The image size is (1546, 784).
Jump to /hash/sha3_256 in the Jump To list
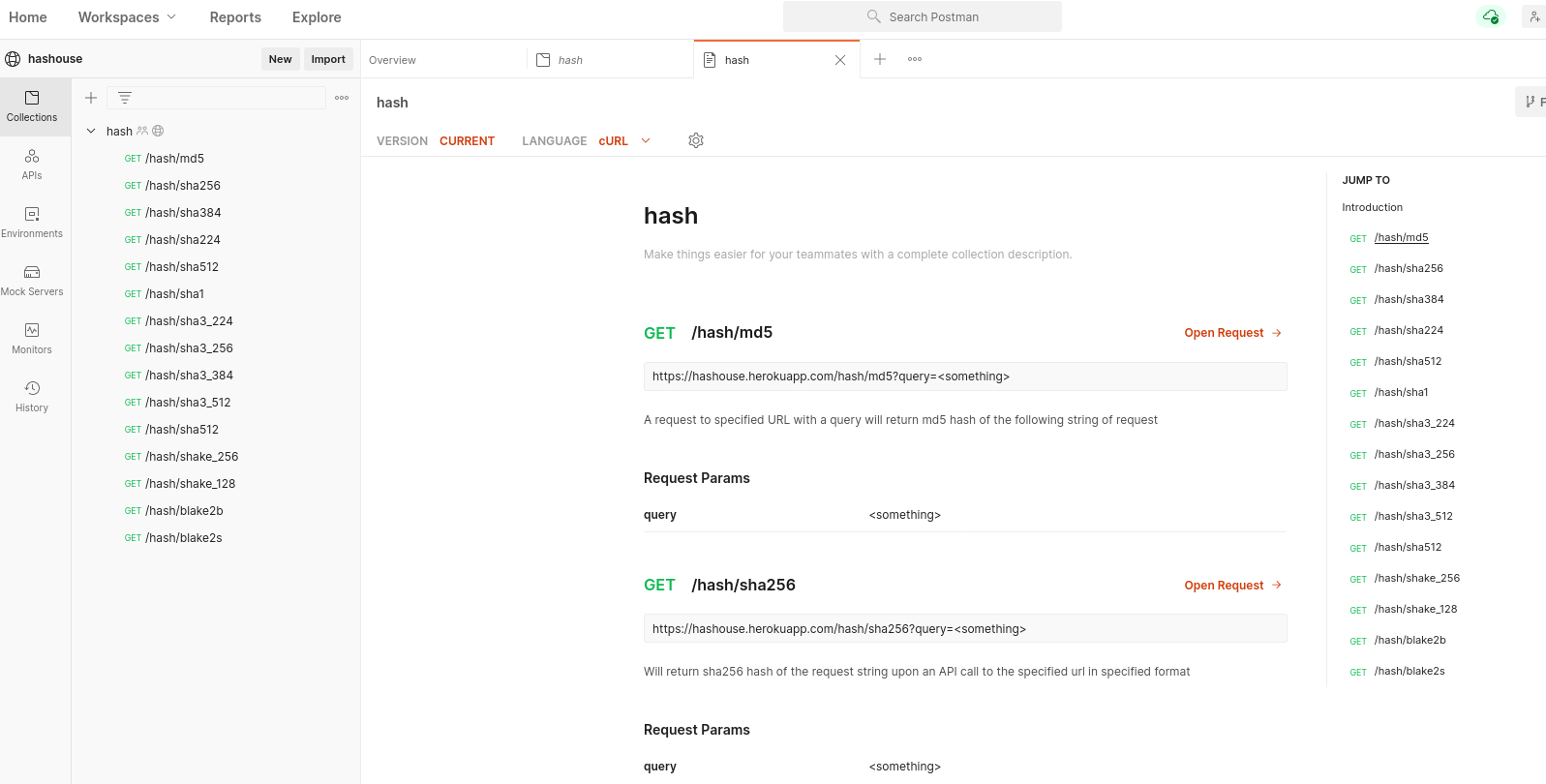point(1414,455)
